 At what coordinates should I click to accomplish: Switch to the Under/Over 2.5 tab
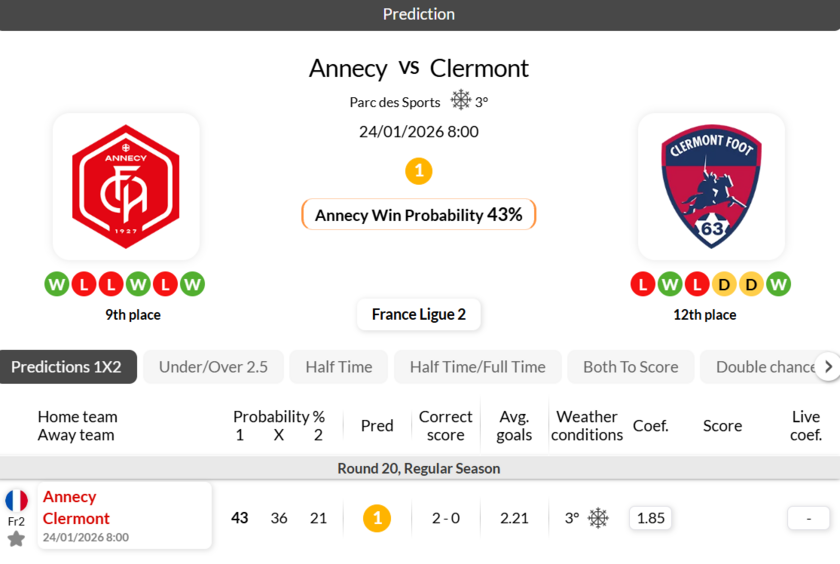click(213, 367)
